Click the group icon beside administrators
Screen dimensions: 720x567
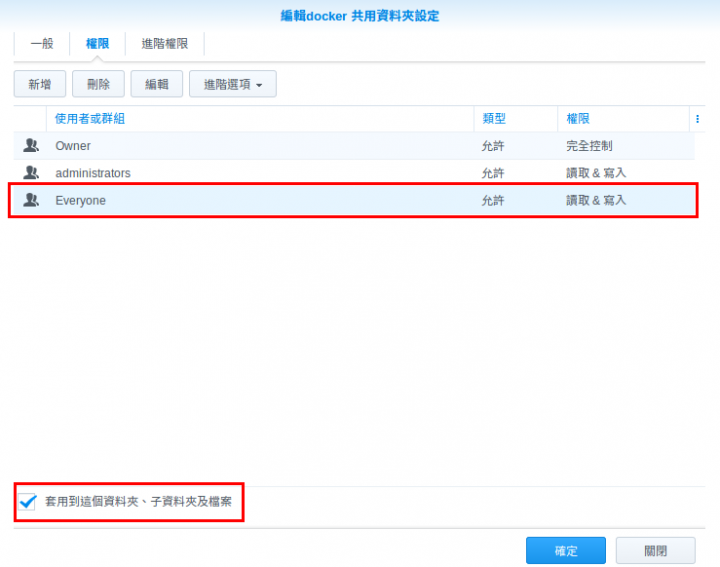(x=31, y=173)
